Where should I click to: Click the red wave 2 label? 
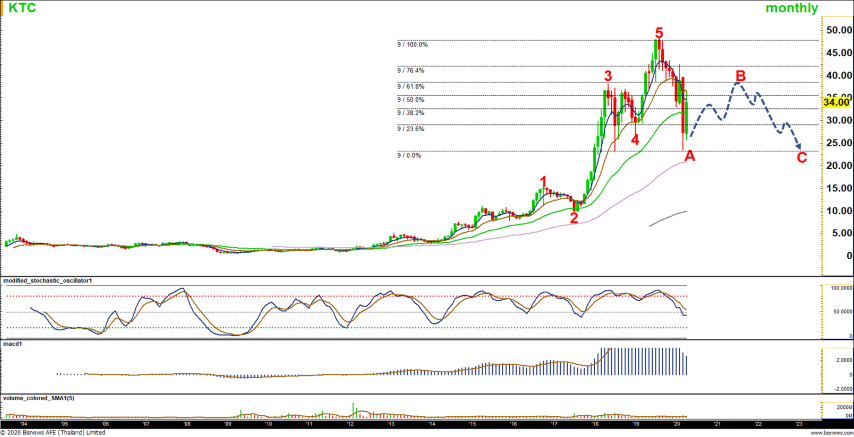click(574, 217)
